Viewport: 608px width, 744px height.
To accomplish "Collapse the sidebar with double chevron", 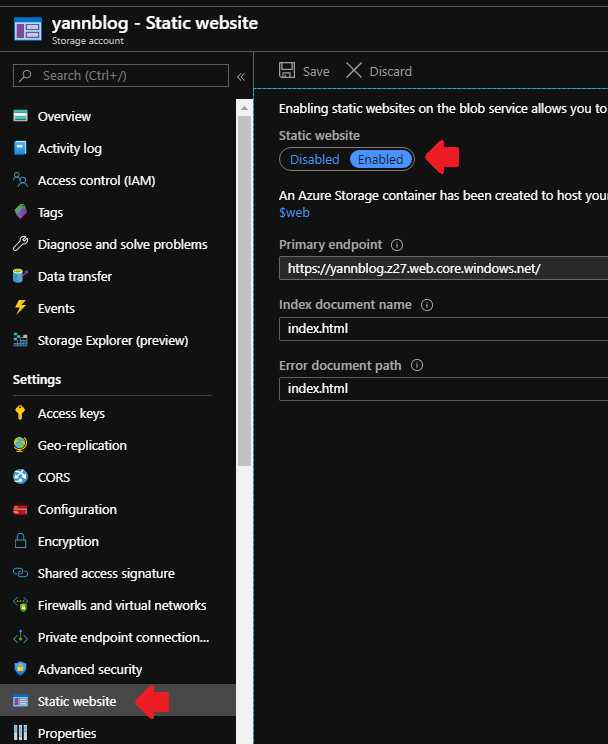I will [241, 76].
